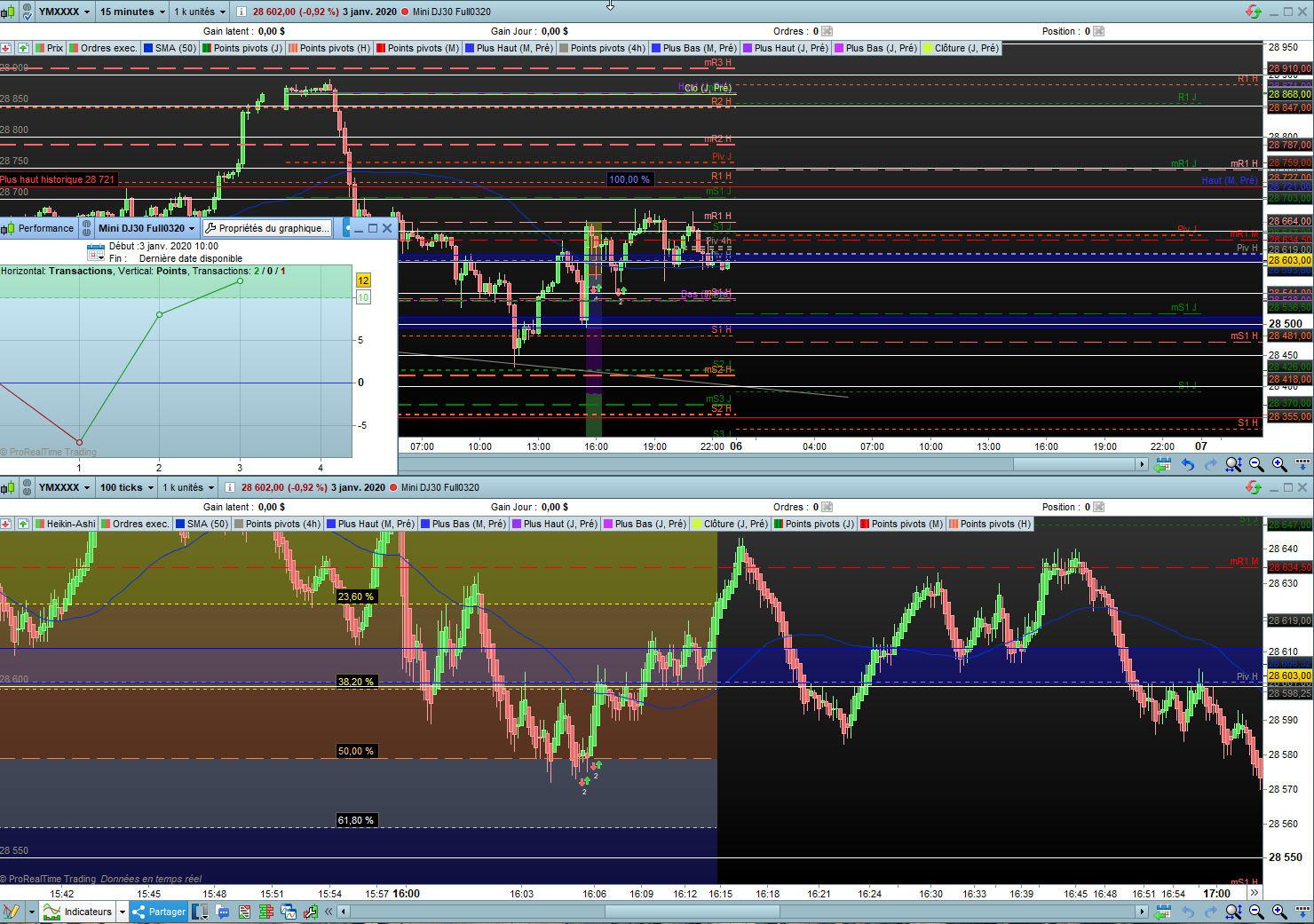
Task: Click bottom chart's go-to-date calendar icon
Action: click(1162, 912)
